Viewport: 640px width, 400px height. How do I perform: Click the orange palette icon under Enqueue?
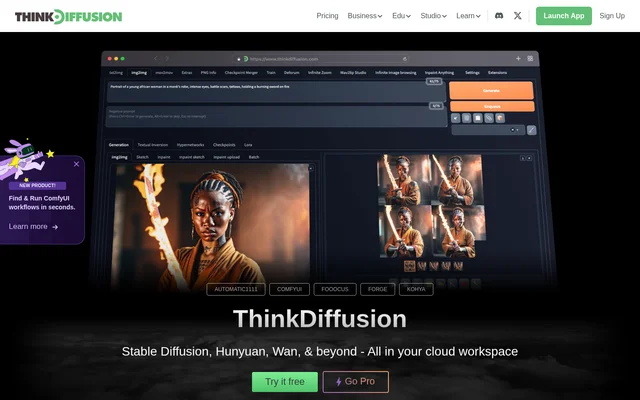(x=500, y=118)
